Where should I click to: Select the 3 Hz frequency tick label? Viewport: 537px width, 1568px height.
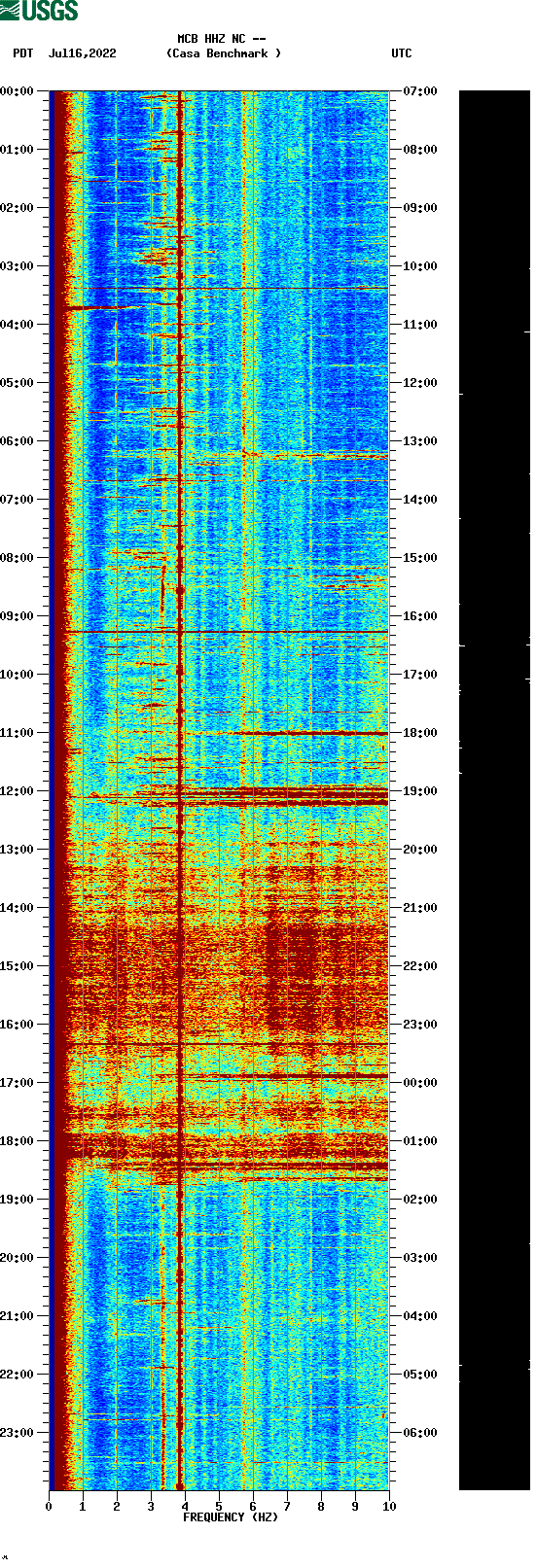[x=151, y=1507]
